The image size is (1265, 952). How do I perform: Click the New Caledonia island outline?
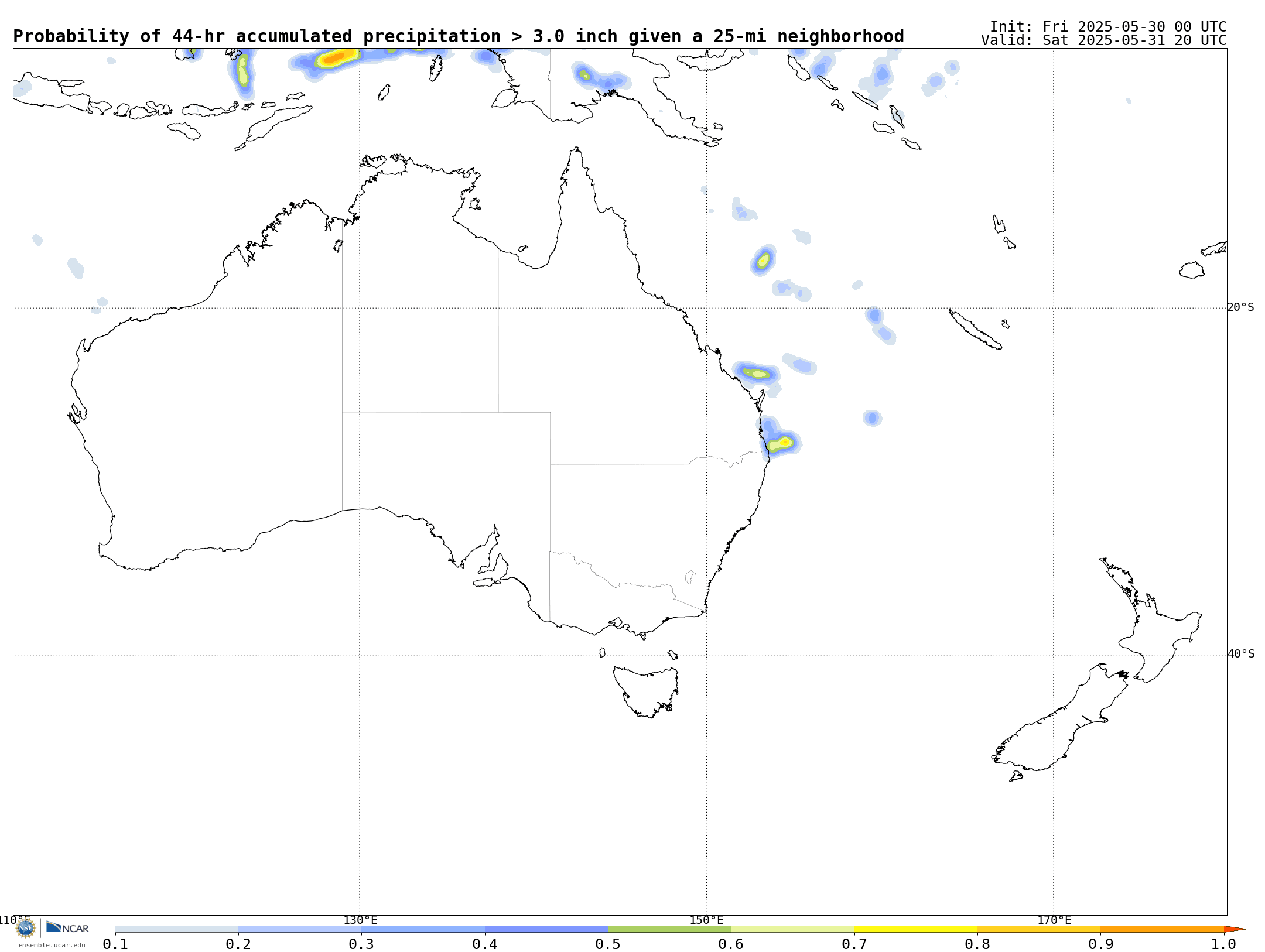975,330
